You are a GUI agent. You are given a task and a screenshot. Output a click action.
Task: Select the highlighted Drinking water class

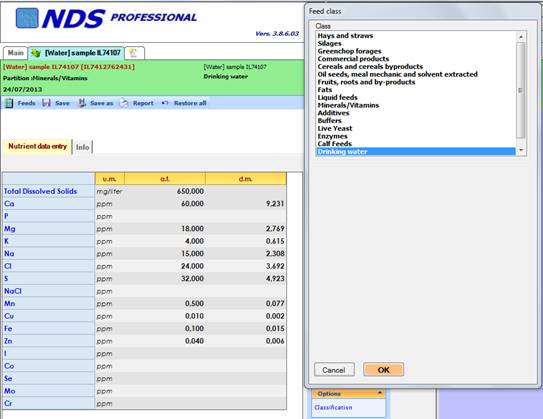tap(416, 151)
